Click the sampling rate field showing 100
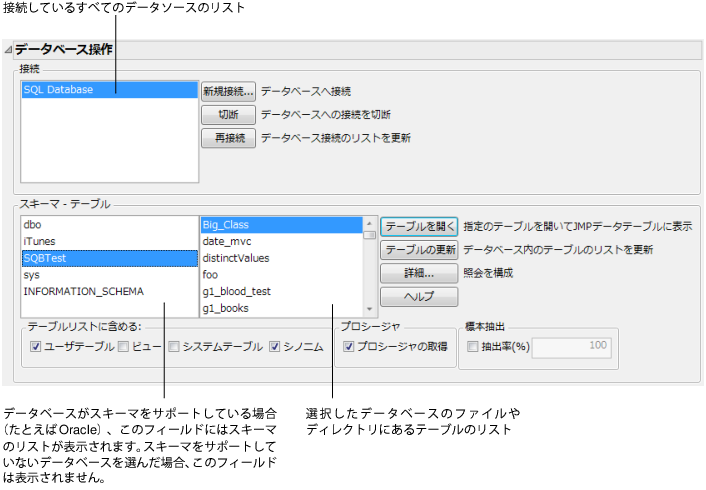706x490 pixels. click(x=571, y=348)
